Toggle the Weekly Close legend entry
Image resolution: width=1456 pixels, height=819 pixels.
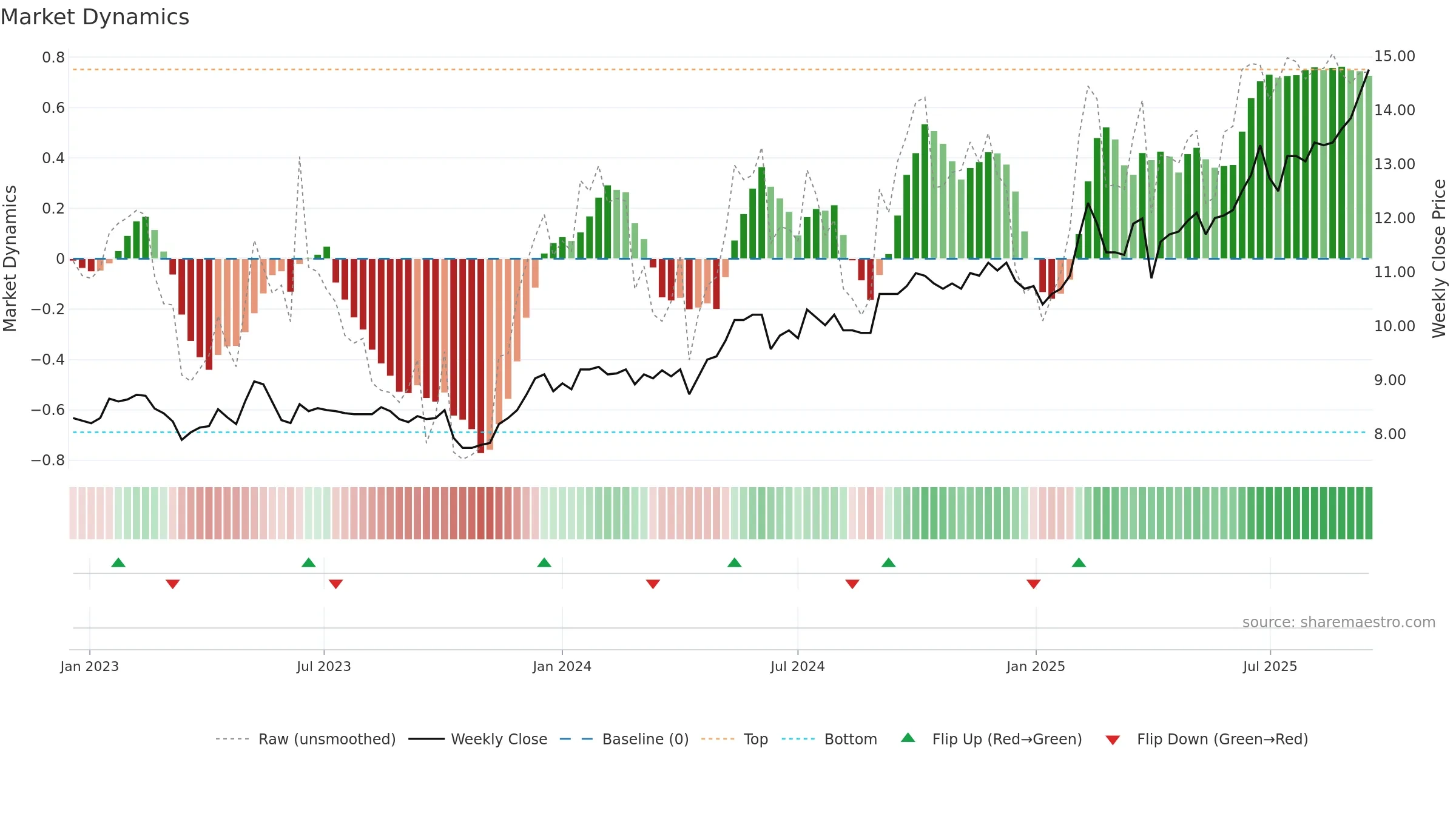point(477,739)
